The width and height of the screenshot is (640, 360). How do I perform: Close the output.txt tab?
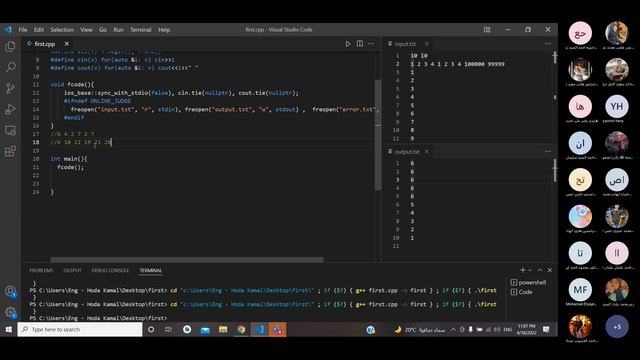coord(427,151)
